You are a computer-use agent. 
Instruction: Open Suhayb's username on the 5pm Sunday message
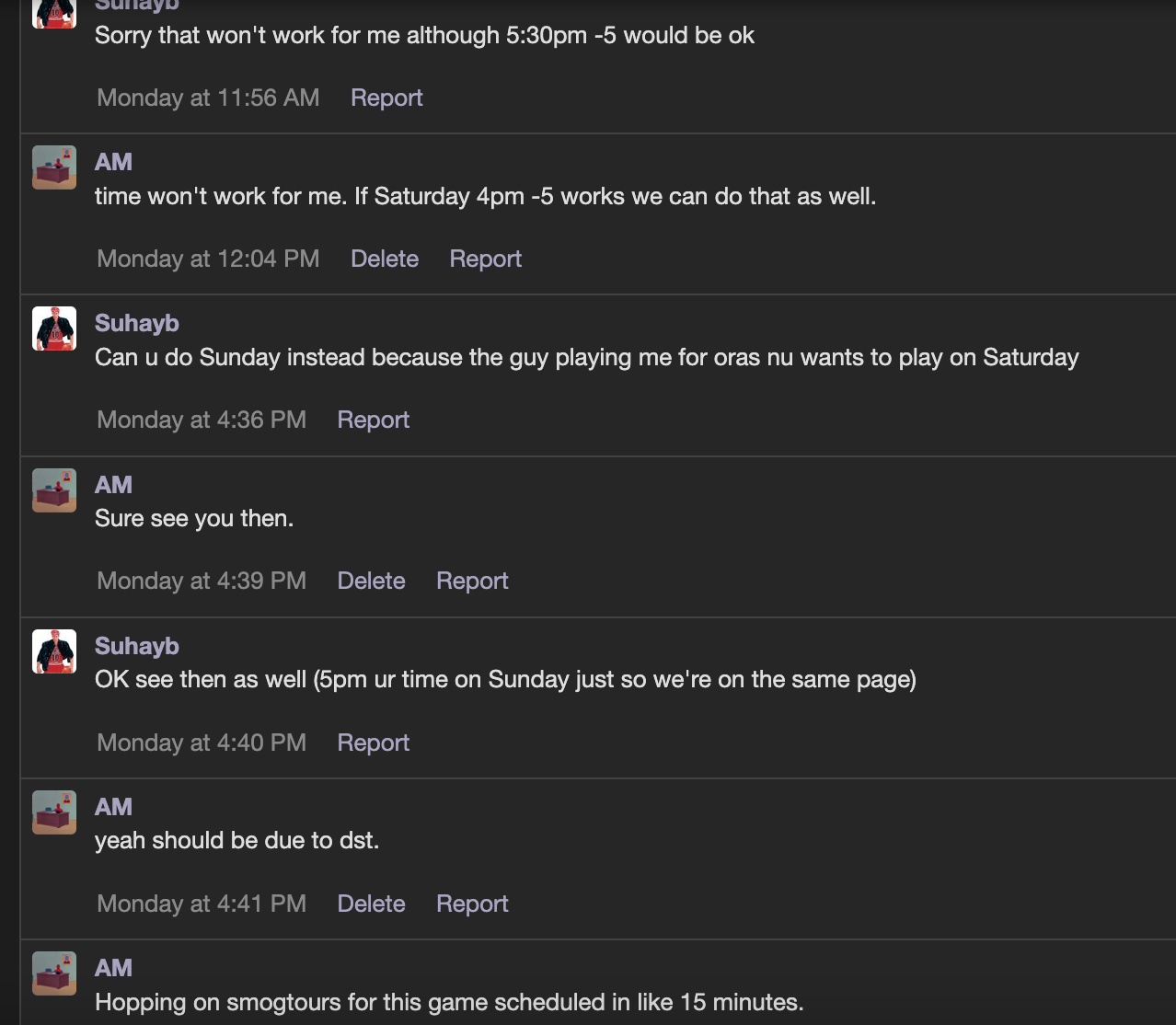pos(137,646)
